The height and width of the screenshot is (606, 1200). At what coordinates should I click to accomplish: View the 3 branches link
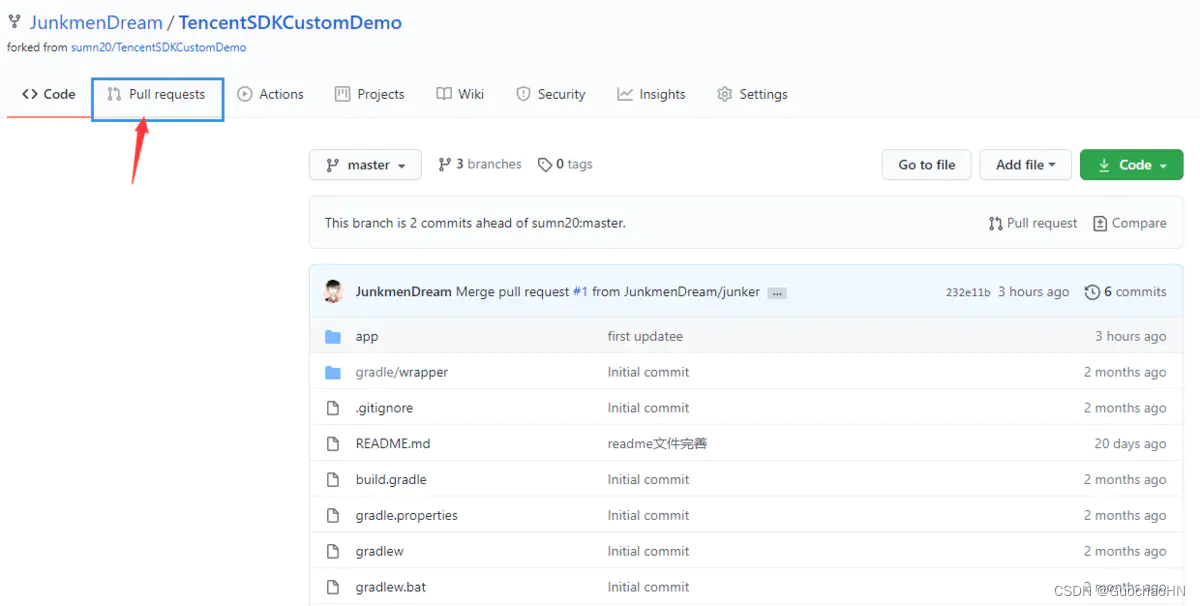coord(480,164)
